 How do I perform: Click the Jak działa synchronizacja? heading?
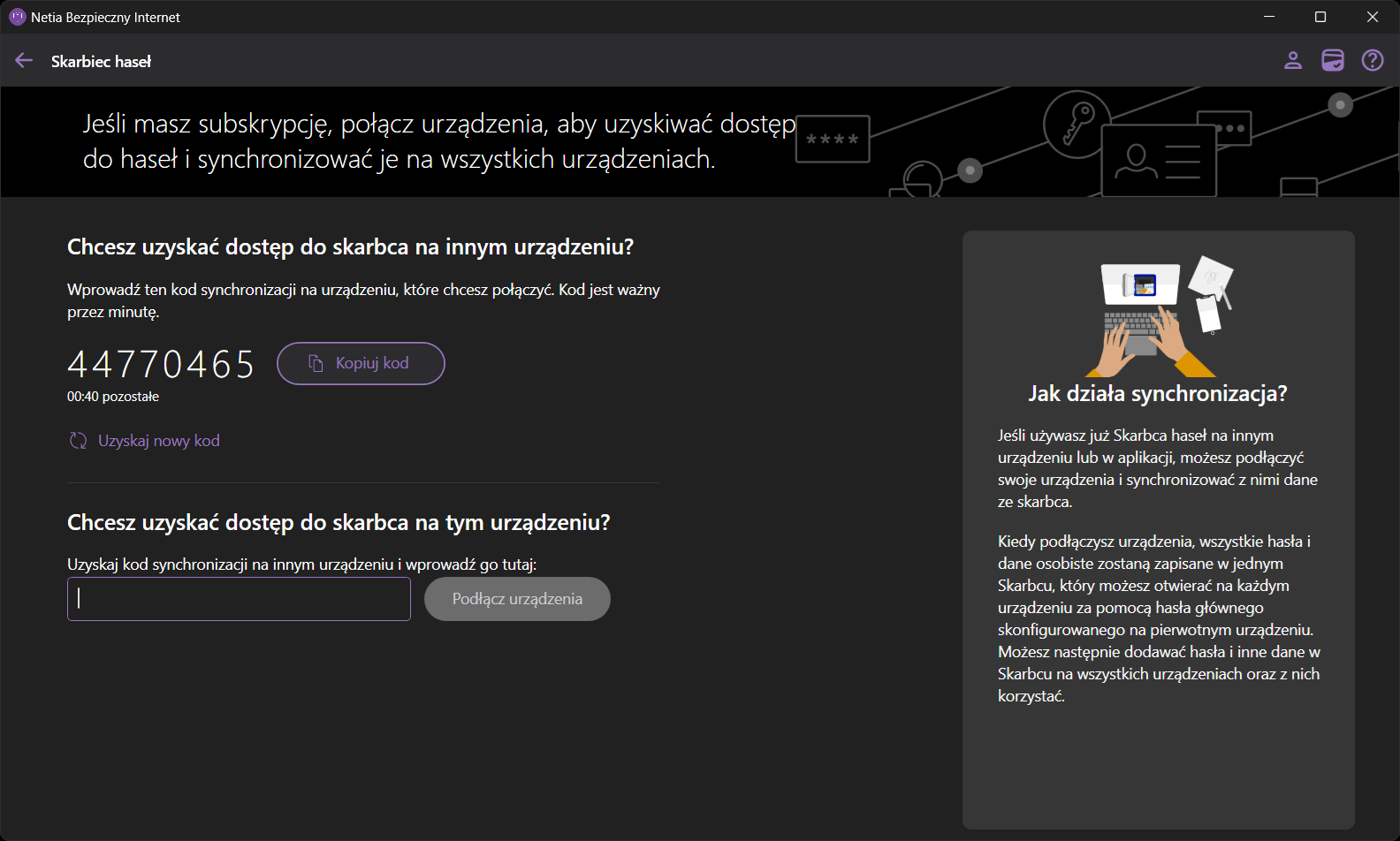coord(1157,394)
